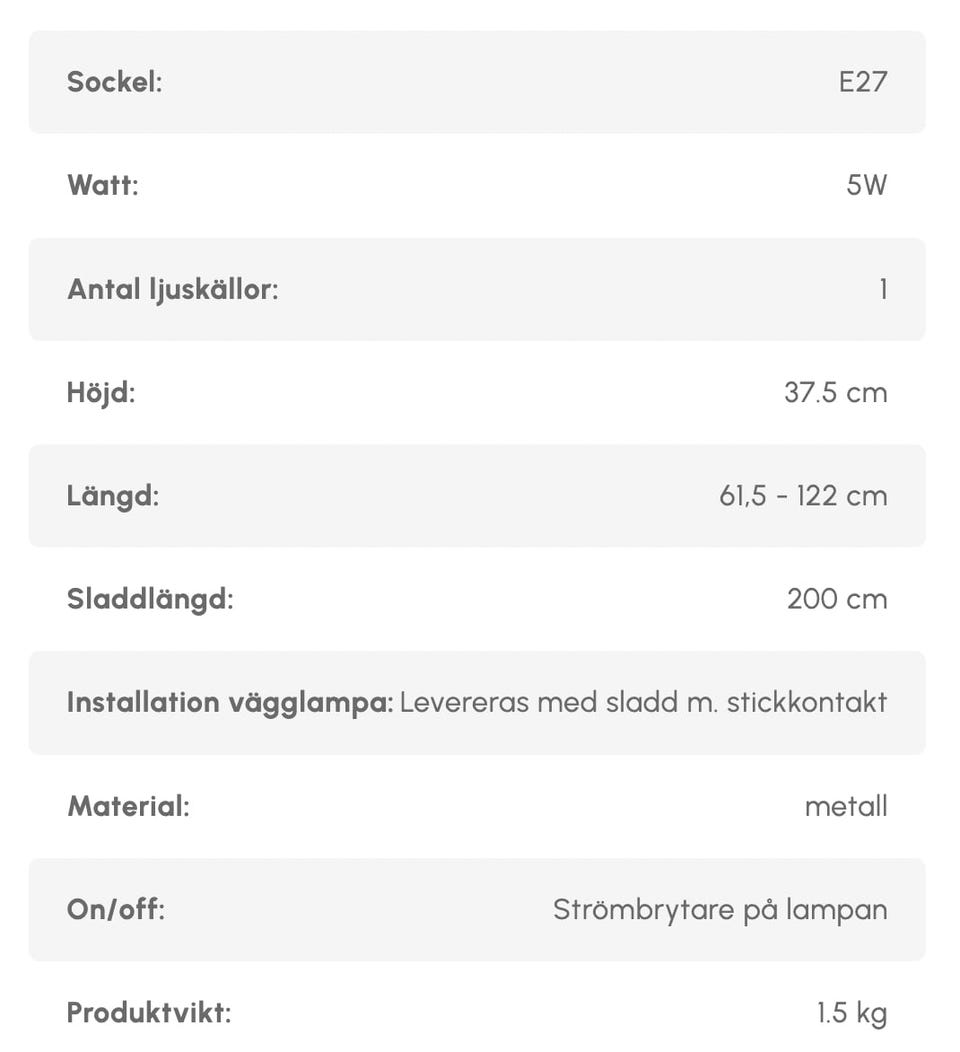Click the Installation vägglampa label
Viewport: 960px width, 1052px height.
(x=230, y=702)
